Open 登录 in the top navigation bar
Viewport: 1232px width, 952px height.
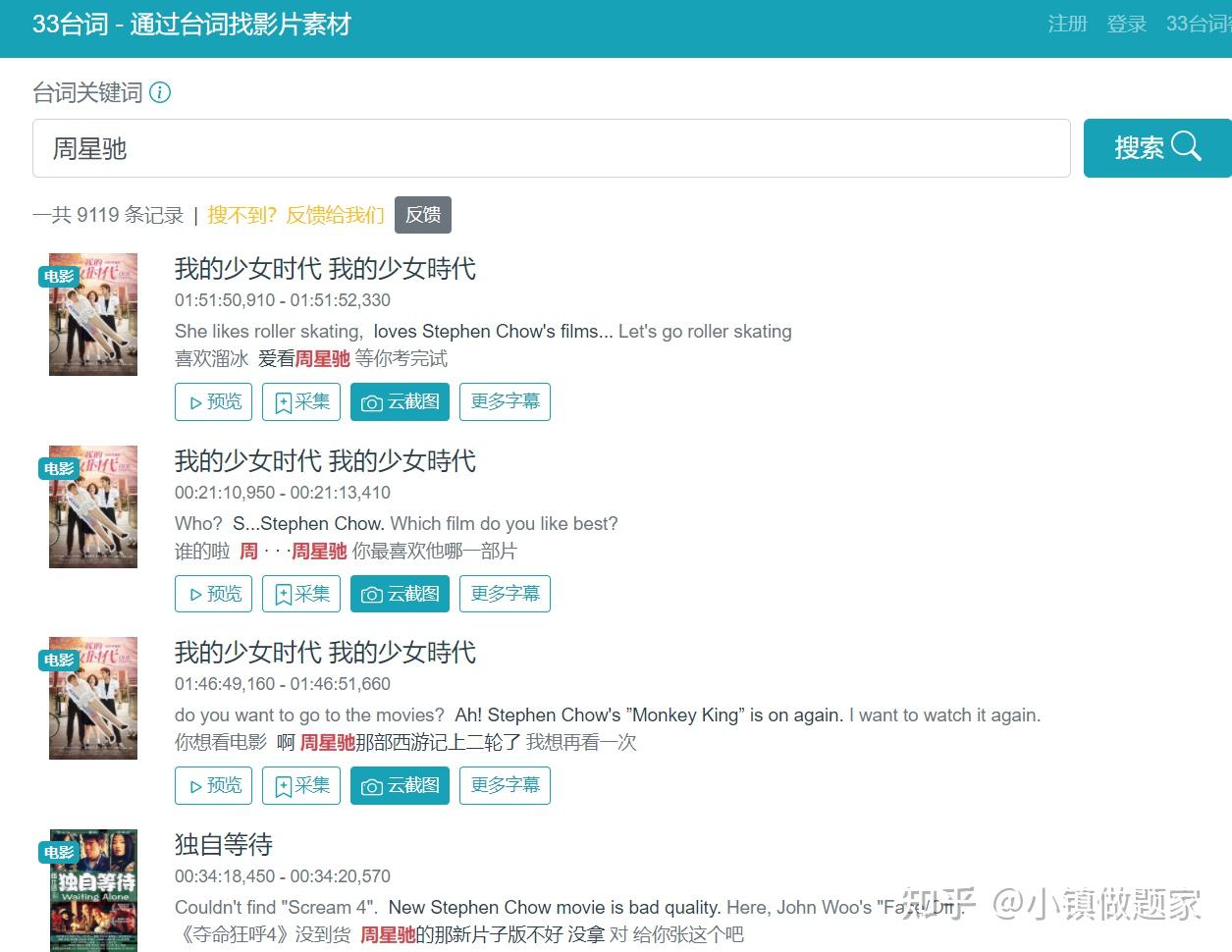coord(1126,24)
